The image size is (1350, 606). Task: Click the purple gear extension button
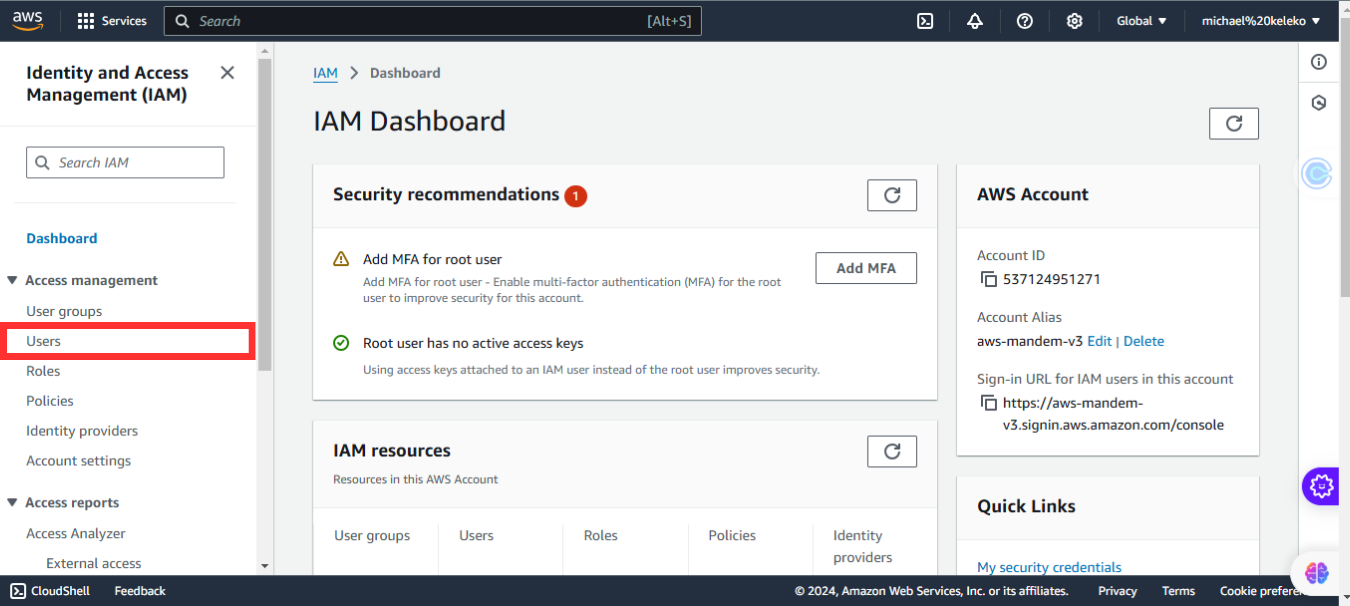click(x=1321, y=487)
